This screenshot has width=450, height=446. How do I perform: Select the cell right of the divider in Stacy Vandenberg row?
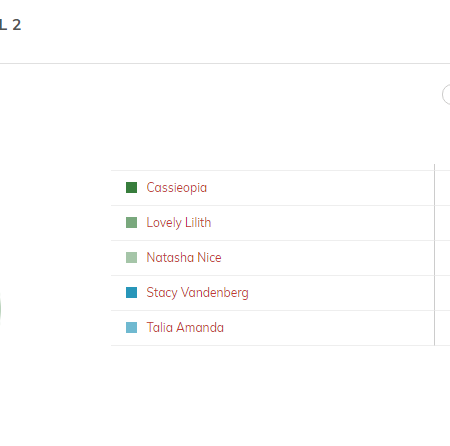(x=443, y=293)
